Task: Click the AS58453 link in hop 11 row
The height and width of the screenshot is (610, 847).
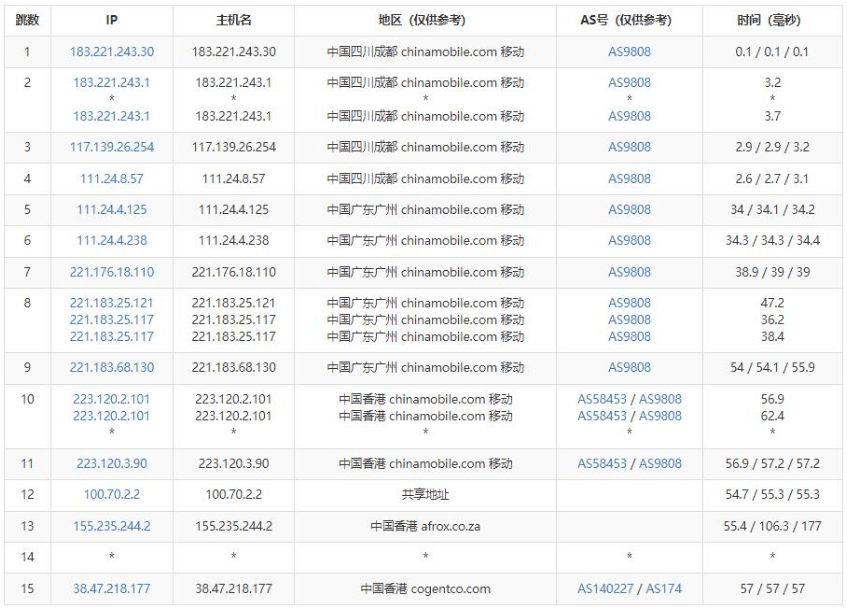Action: pyautogui.click(x=602, y=464)
